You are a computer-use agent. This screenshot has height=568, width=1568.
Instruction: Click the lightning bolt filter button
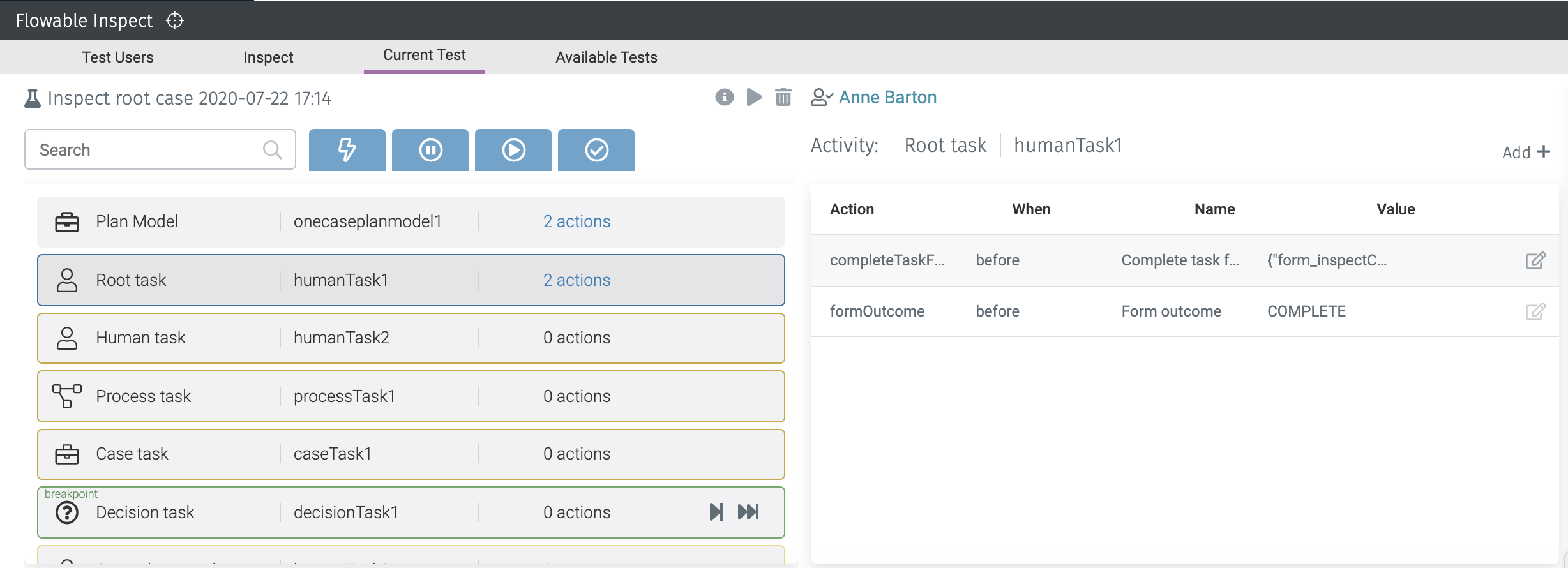(347, 150)
